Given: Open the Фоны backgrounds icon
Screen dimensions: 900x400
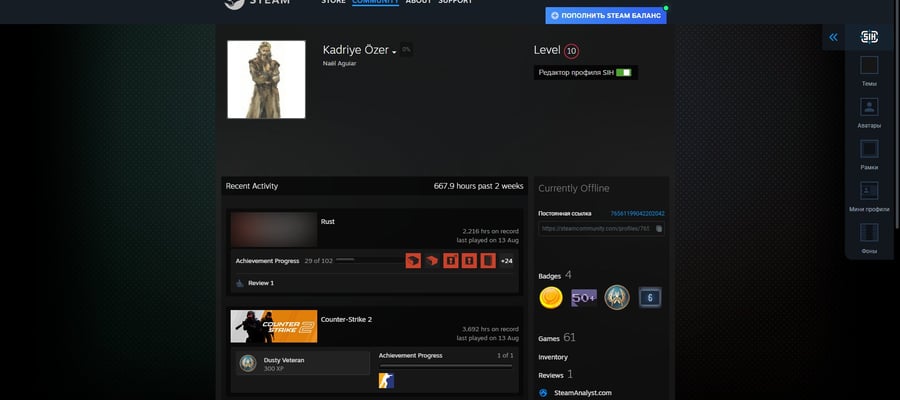Looking at the screenshot, I should point(869,232).
